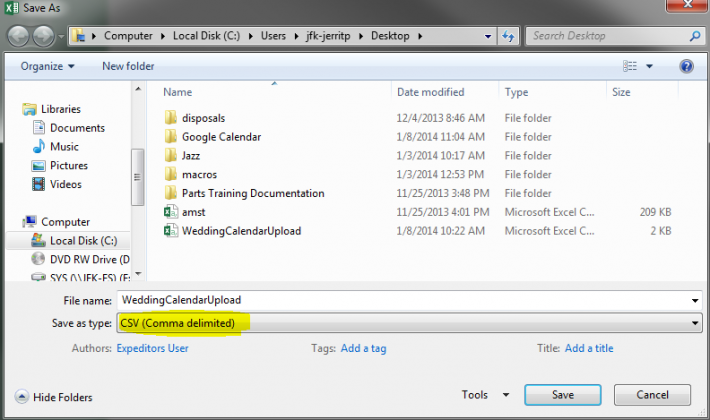
Task: Click the refresh icon beside address bar
Action: (x=509, y=37)
